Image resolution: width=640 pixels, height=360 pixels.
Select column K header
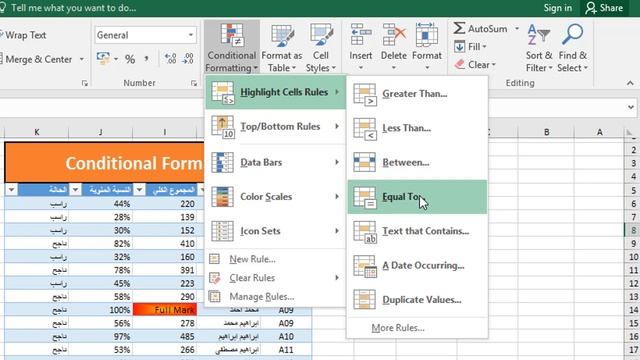[x=37, y=132]
